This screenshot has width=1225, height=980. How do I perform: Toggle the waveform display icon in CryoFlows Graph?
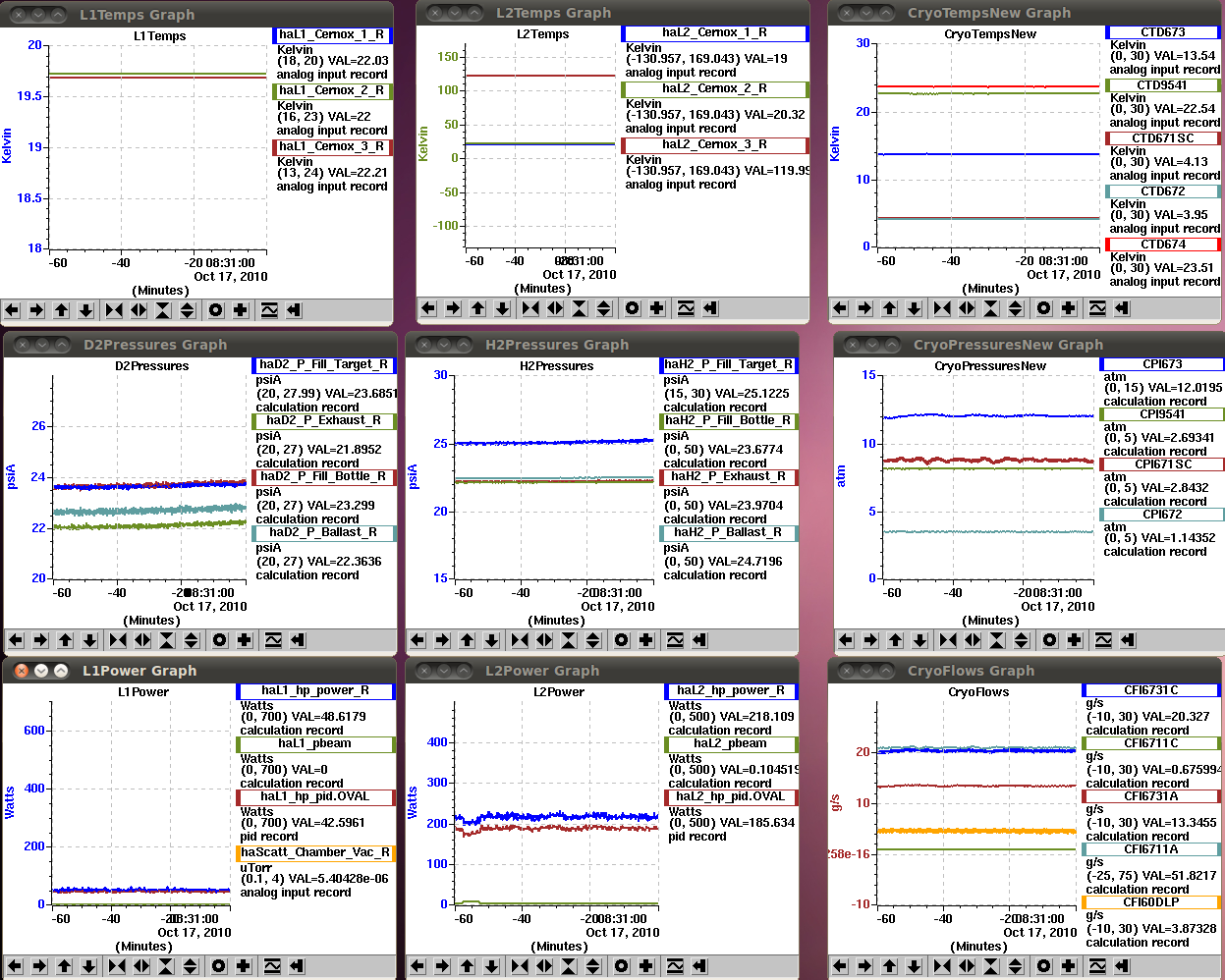pos(1097,966)
